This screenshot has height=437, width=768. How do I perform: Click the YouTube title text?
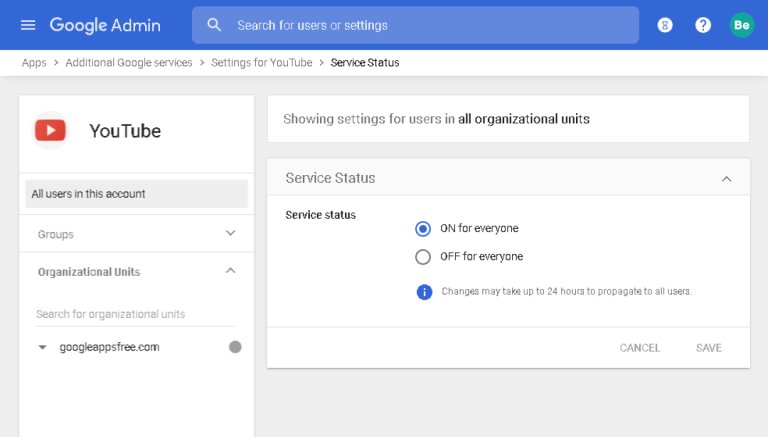125,131
